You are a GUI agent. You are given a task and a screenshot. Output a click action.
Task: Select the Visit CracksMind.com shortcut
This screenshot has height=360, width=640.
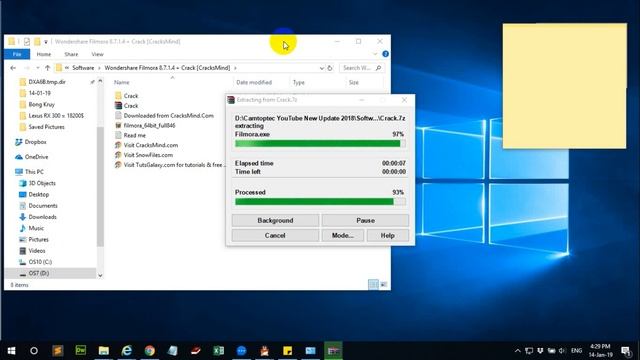pos(151,145)
